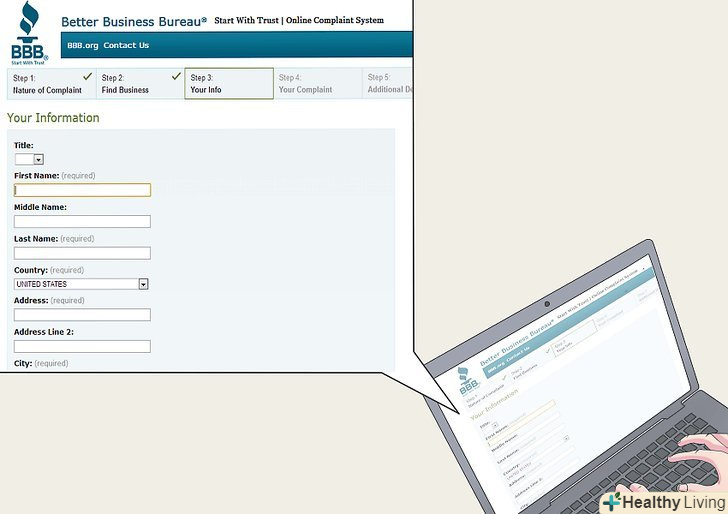Click the Online Complaint System text
Viewport: 728px width, 514px height.
click(335, 20)
